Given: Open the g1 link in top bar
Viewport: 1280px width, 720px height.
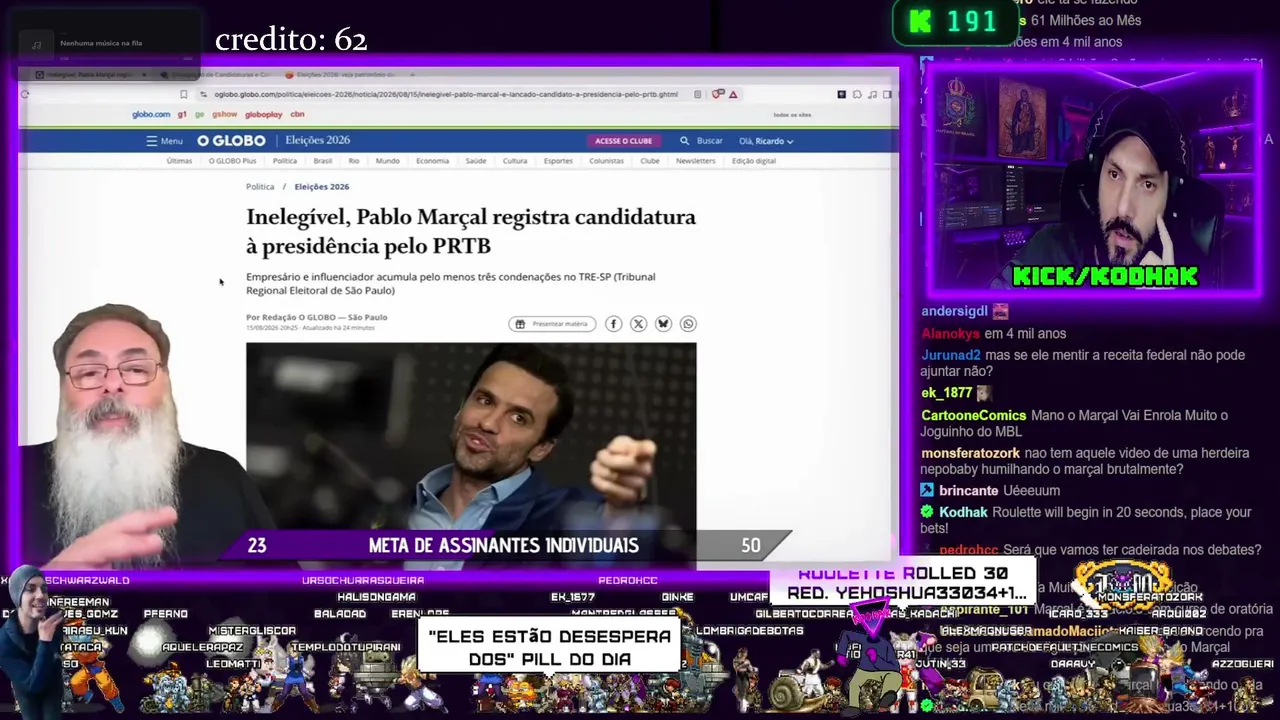Looking at the screenshot, I should tap(183, 115).
